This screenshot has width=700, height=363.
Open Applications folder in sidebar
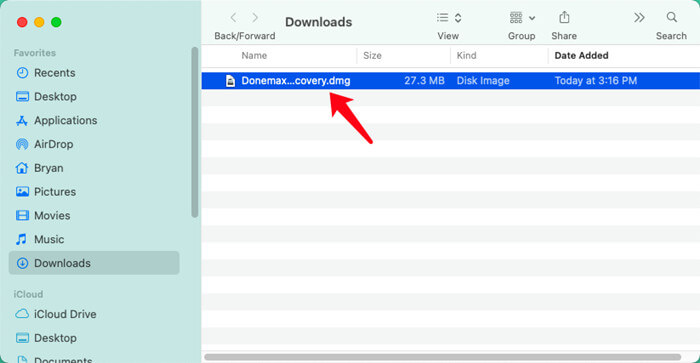[x=66, y=121]
